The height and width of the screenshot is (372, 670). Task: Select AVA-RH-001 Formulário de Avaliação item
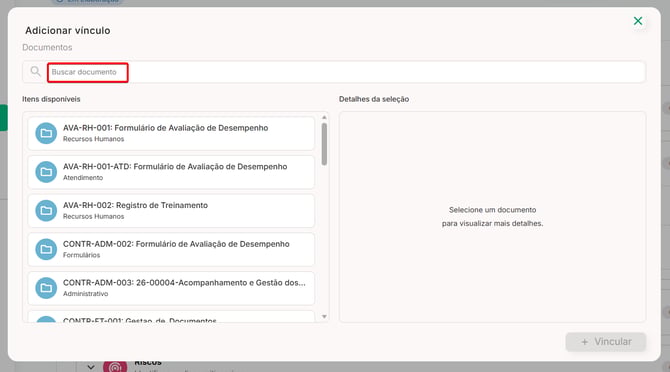point(171,133)
